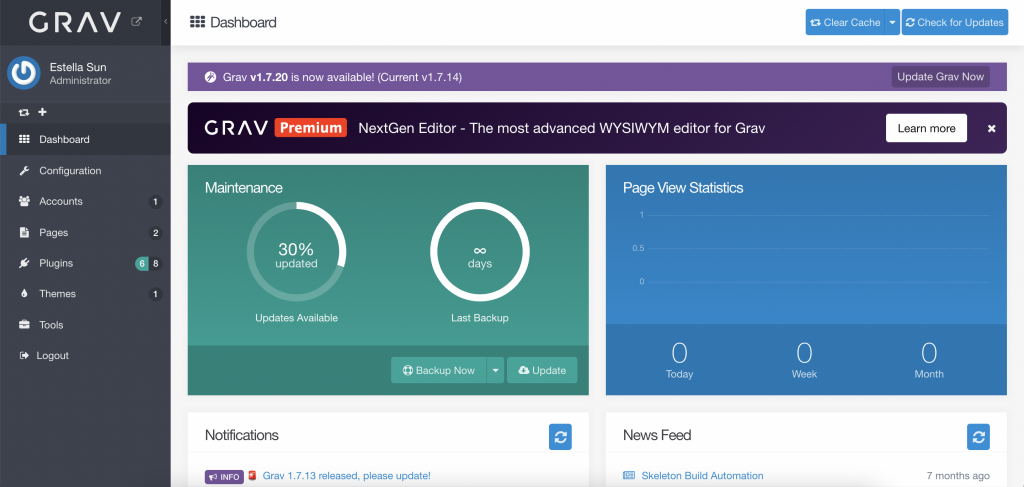This screenshot has height=487, width=1024.
Task: Open site via external link icon beside GRAV logo
Action: click(x=136, y=22)
